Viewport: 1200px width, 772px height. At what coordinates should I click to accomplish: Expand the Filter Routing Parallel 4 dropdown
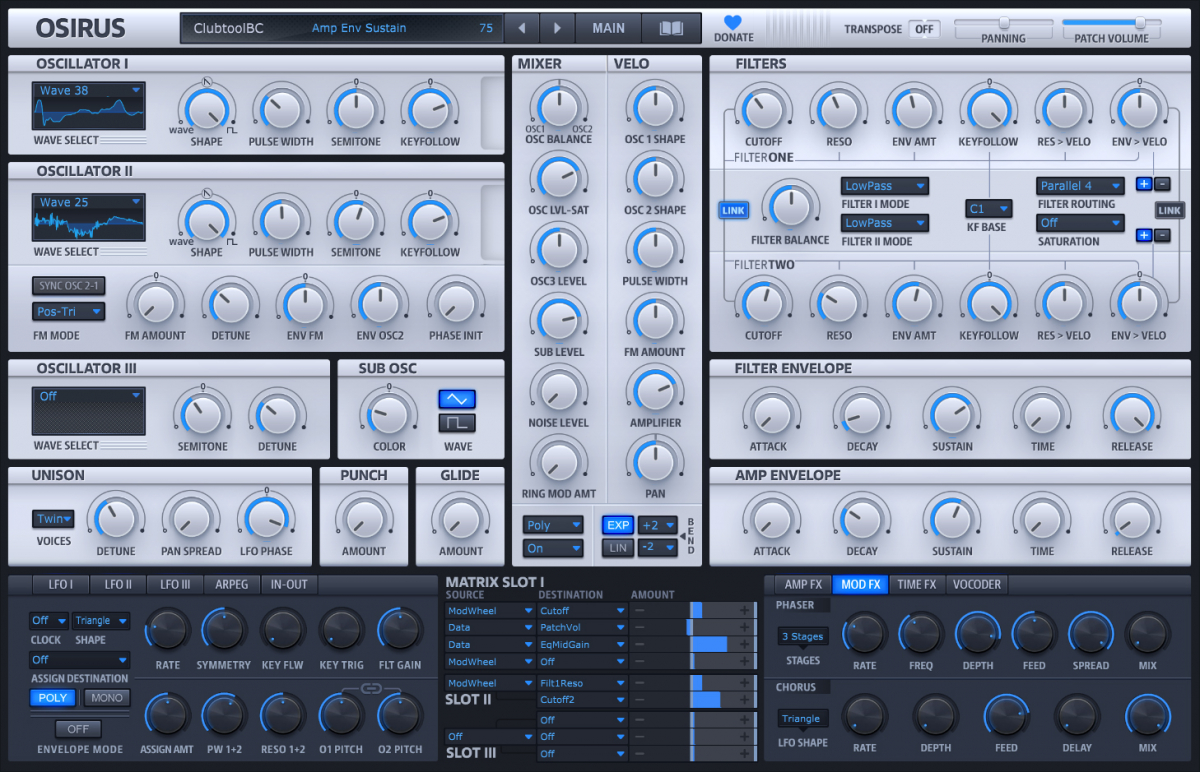click(1080, 186)
